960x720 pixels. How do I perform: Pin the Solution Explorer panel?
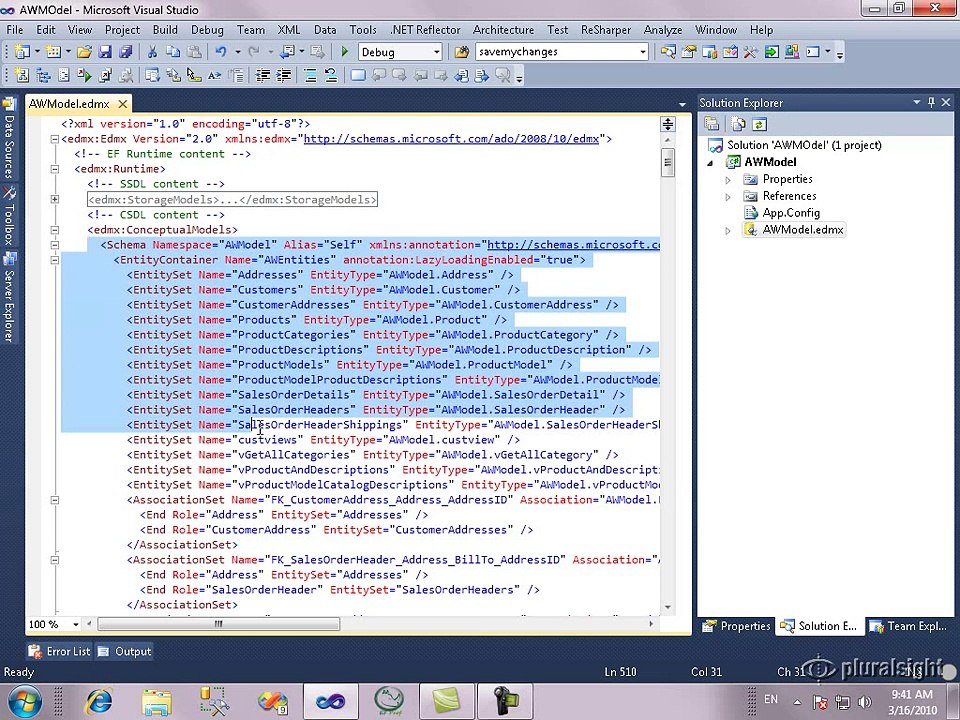click(931, 102)
